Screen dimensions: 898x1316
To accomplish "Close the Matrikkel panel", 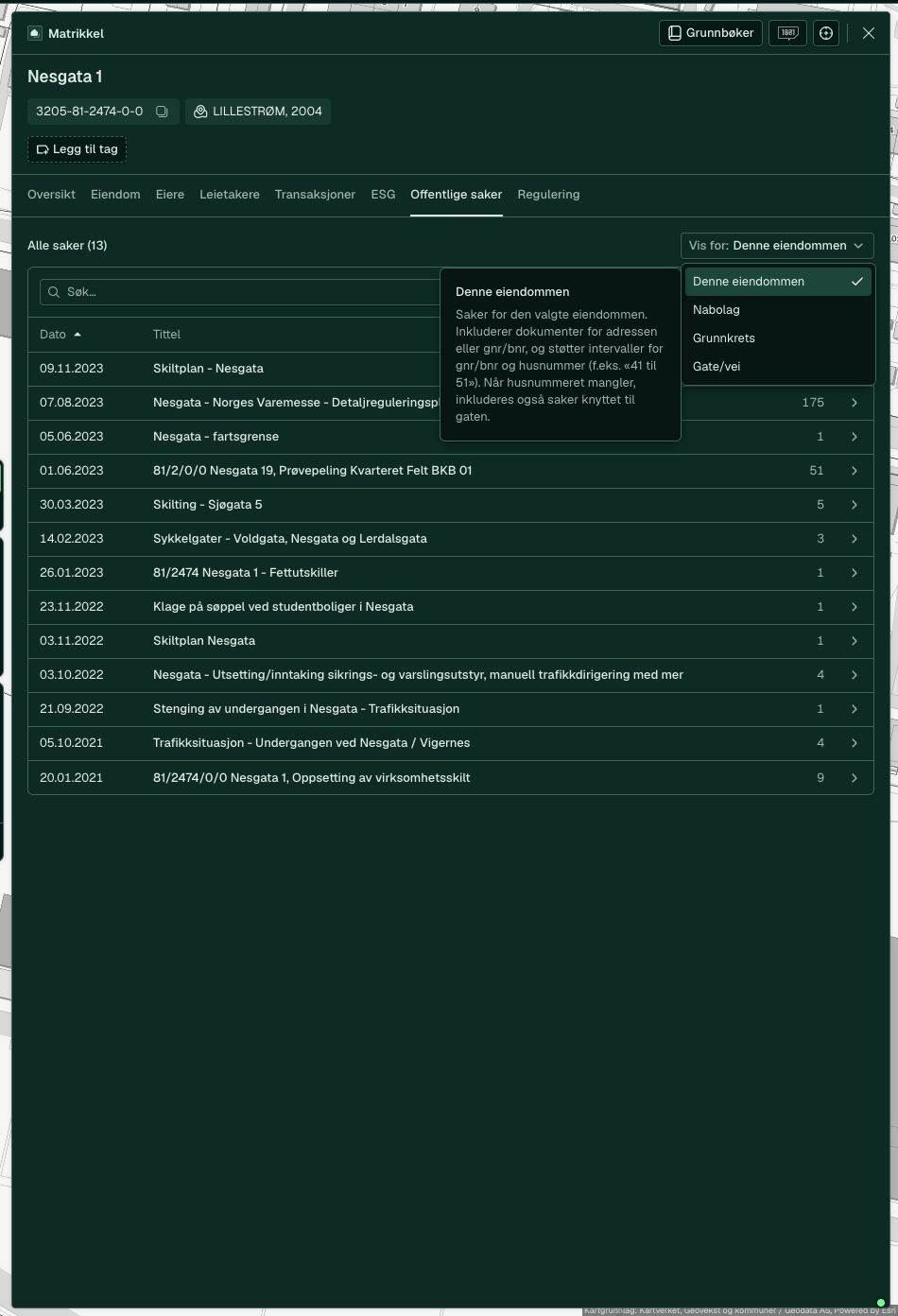I will (x=869, y=33).
